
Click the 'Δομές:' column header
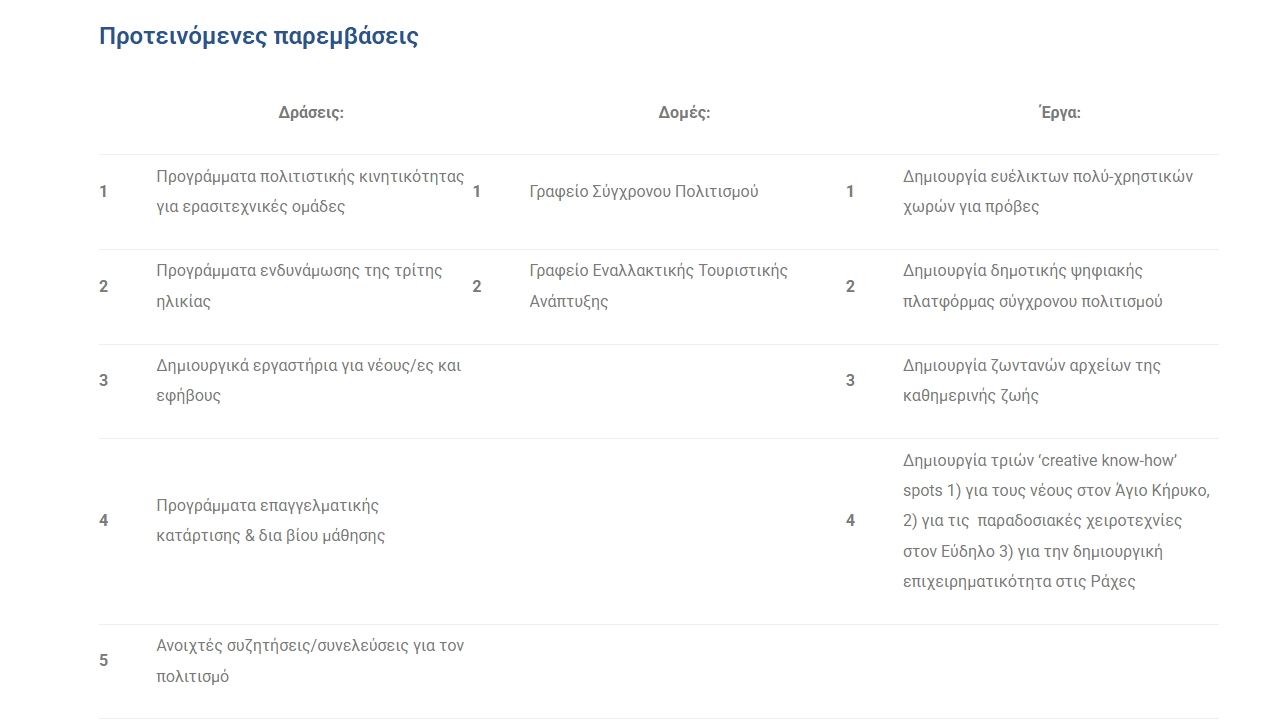coord(684,113)
